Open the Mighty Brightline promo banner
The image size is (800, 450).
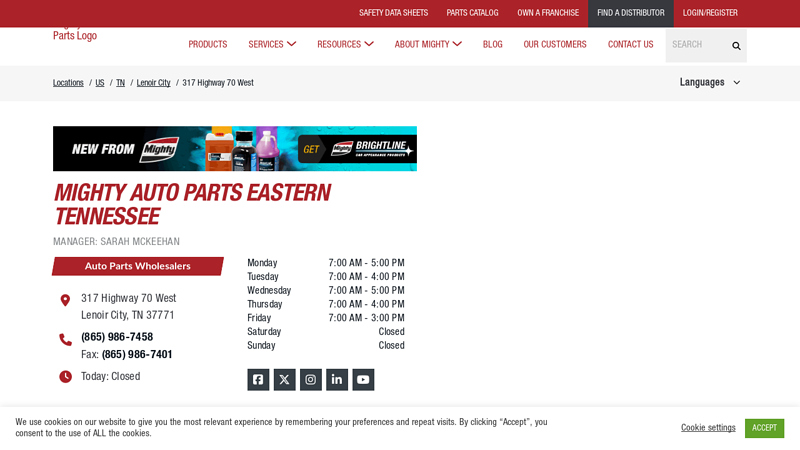235,149
